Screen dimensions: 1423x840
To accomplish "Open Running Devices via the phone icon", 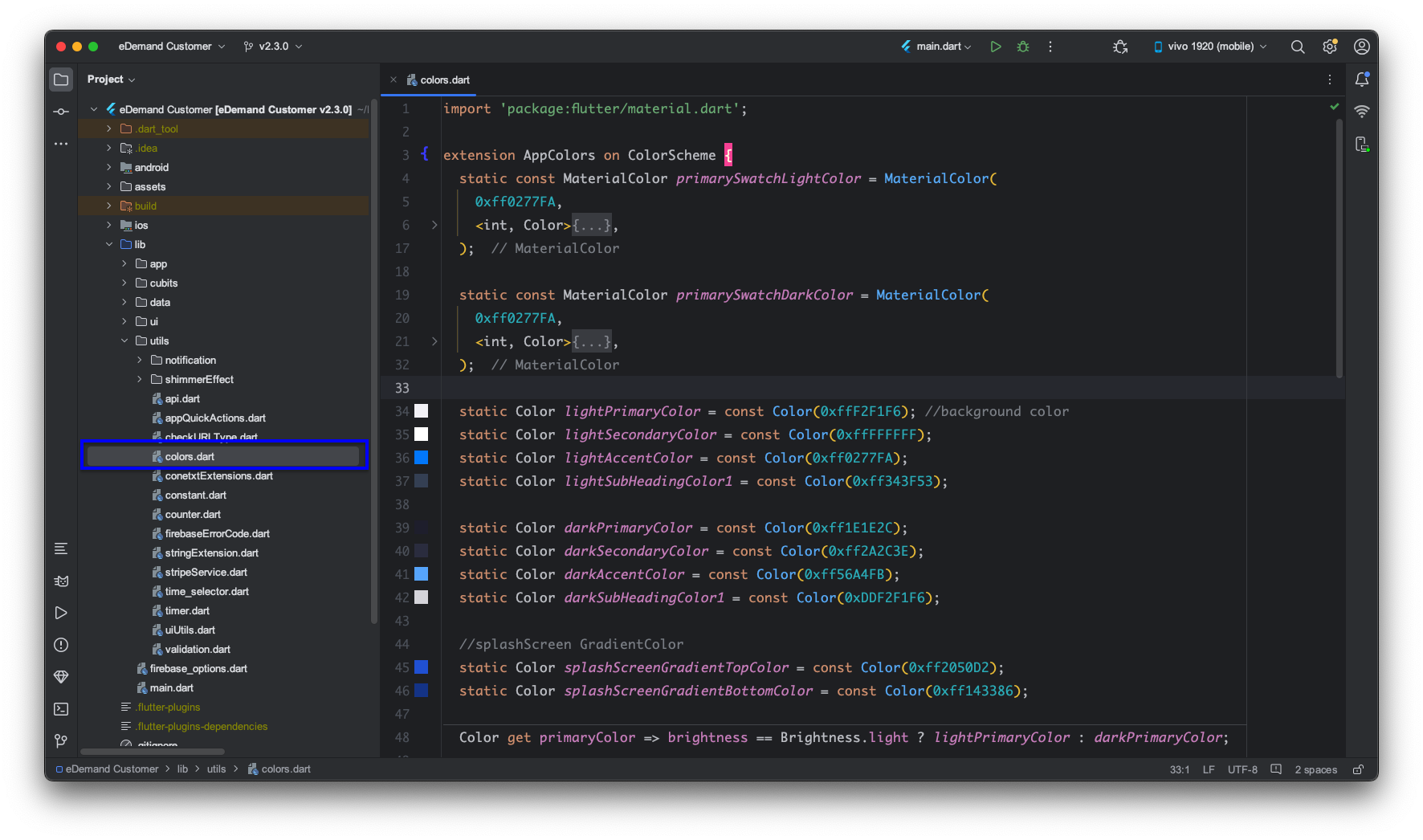I will click(x=1362, y=144).
